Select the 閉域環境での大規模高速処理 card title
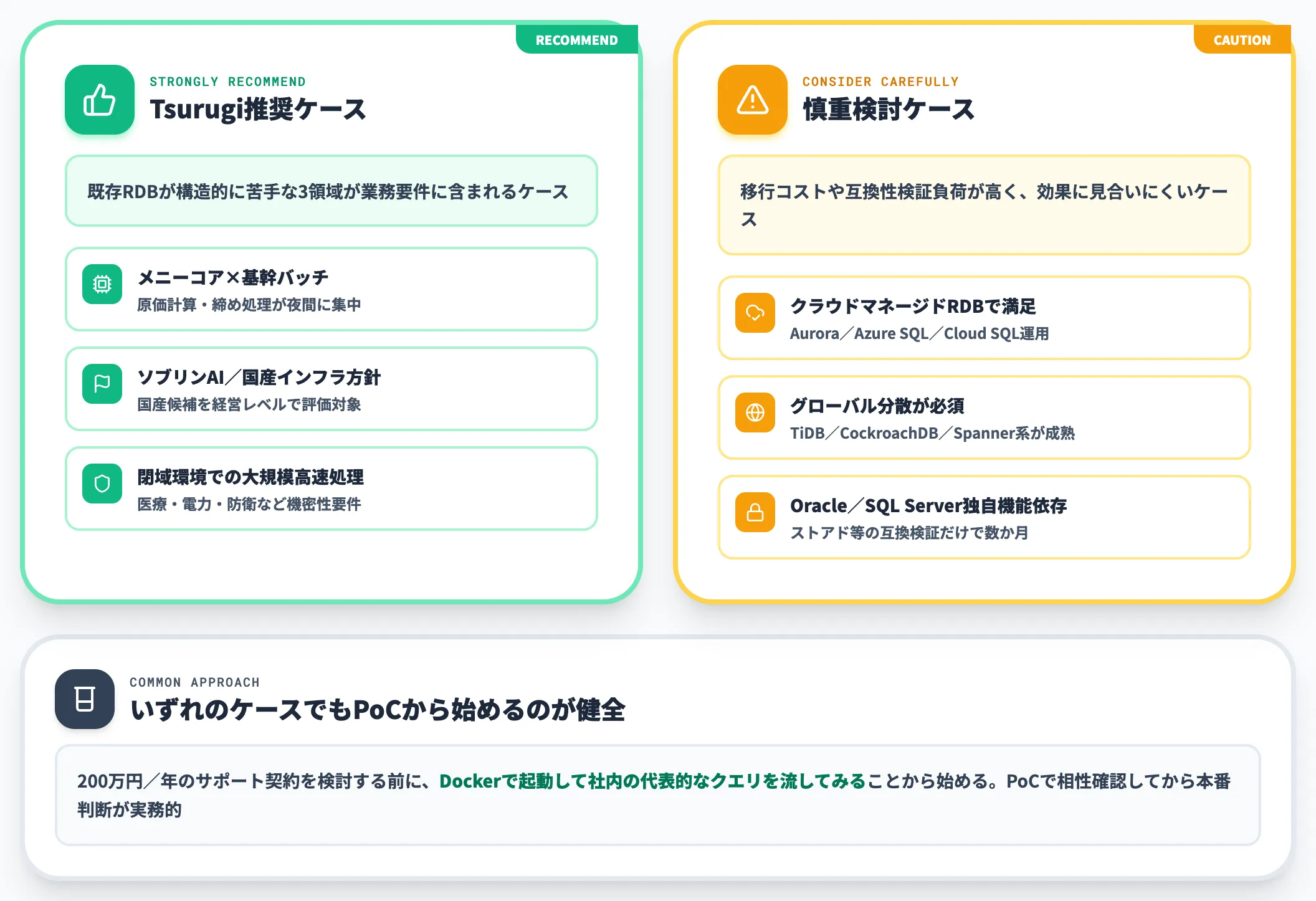The width and height of the screenshot is (1316, 901). (x=250, y=477)
